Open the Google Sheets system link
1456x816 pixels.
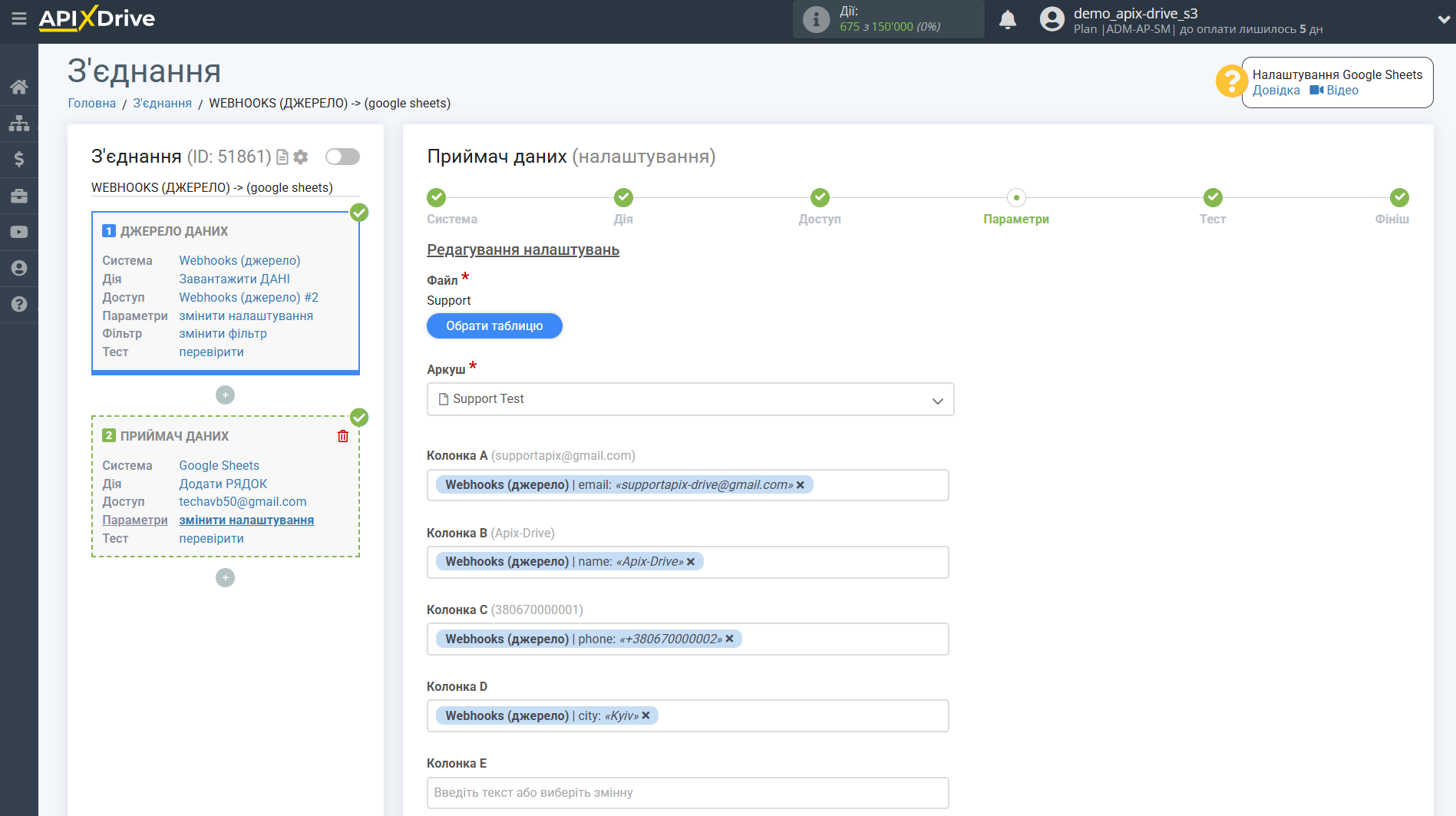219,465
